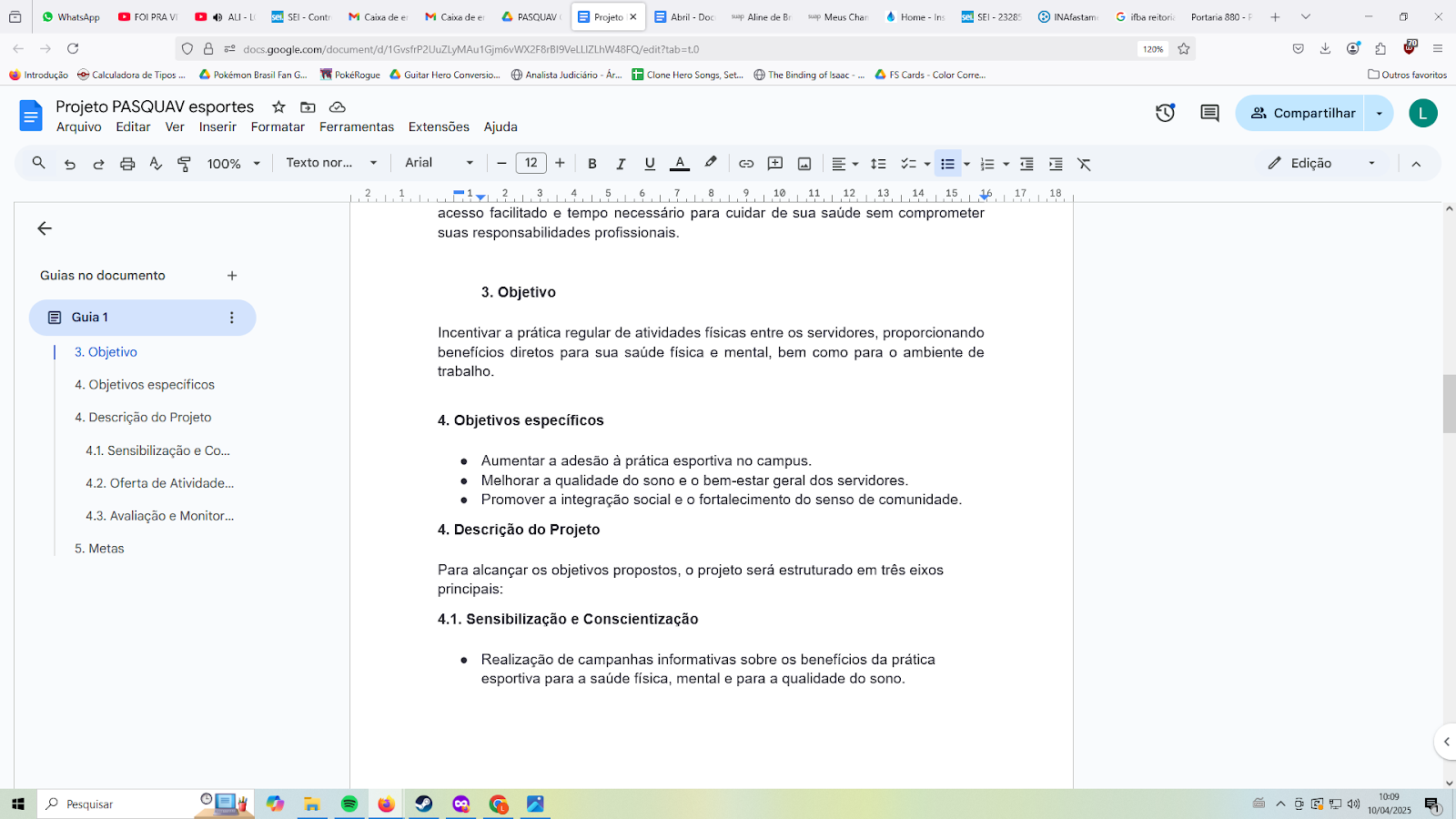Image resolution: width=1456 pixels, height=819 pixels.
Task: Open the Arquivo menu
Action: point(79,127)
